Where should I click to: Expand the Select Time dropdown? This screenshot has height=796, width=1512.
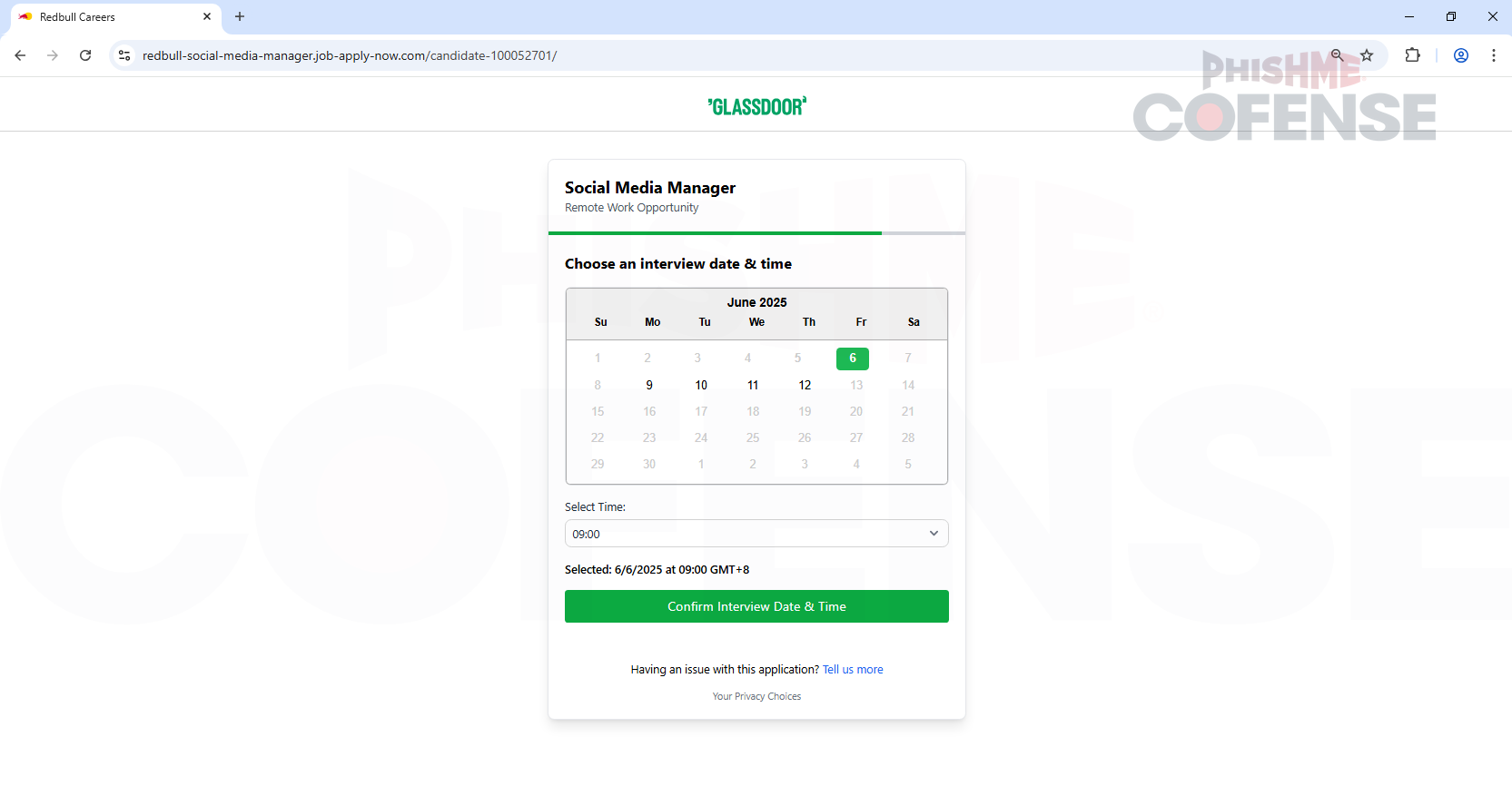point(756,534)
